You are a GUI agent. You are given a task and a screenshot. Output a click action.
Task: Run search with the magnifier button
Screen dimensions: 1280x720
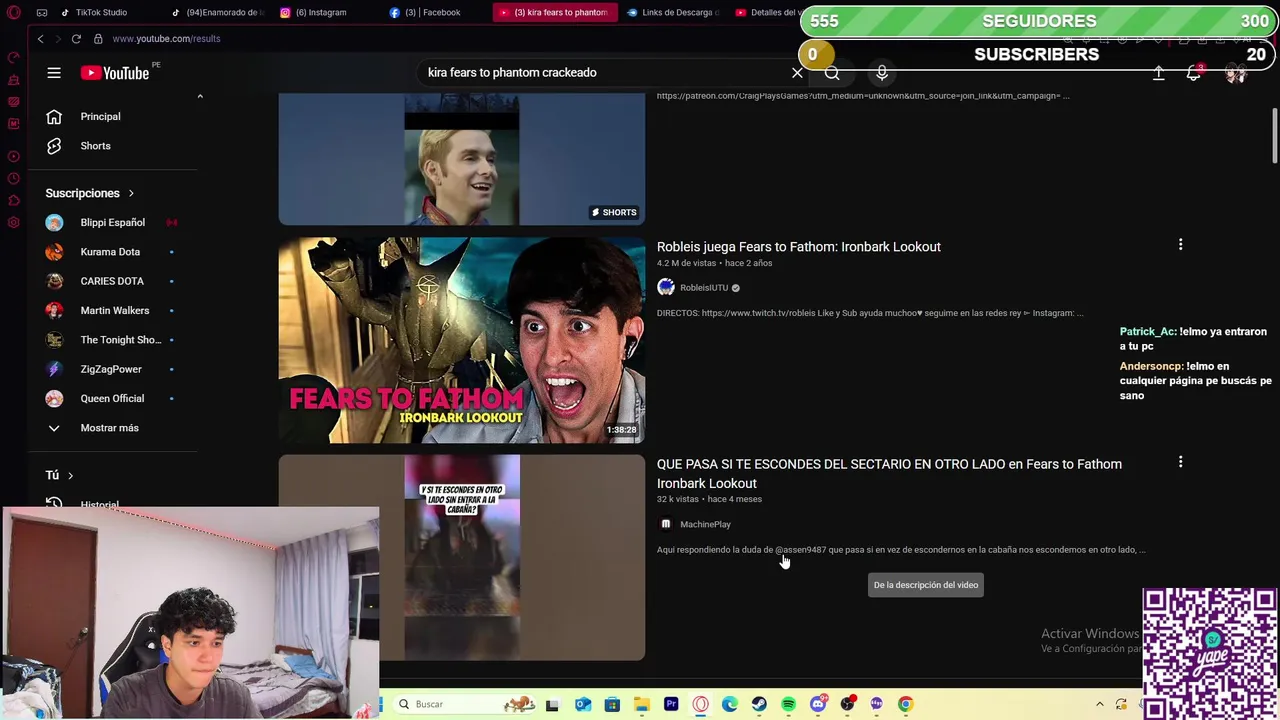pyautogui.click(x=832, y=73)
